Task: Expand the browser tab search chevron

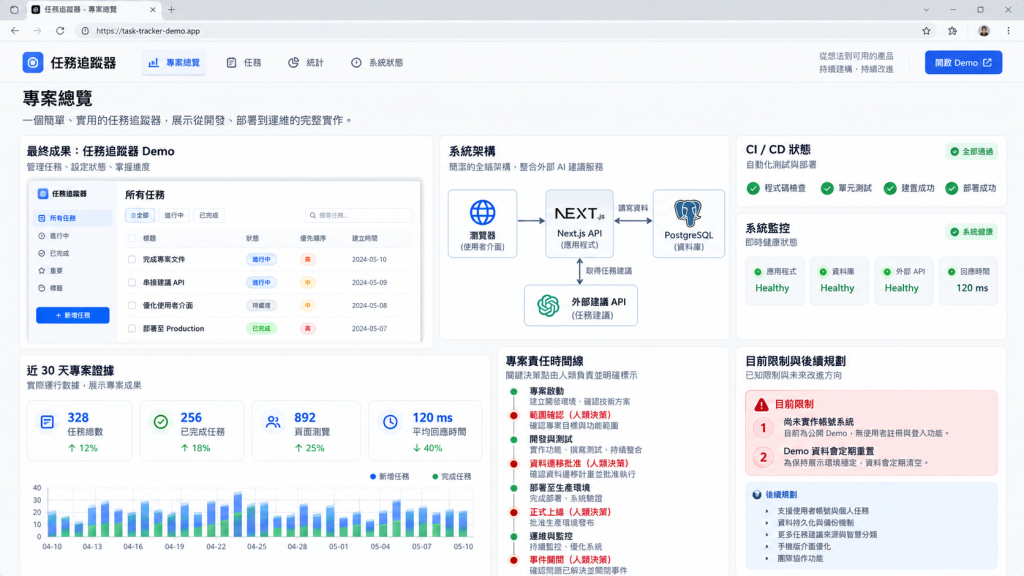Action: pyautogui.click(x=926, y=10)
